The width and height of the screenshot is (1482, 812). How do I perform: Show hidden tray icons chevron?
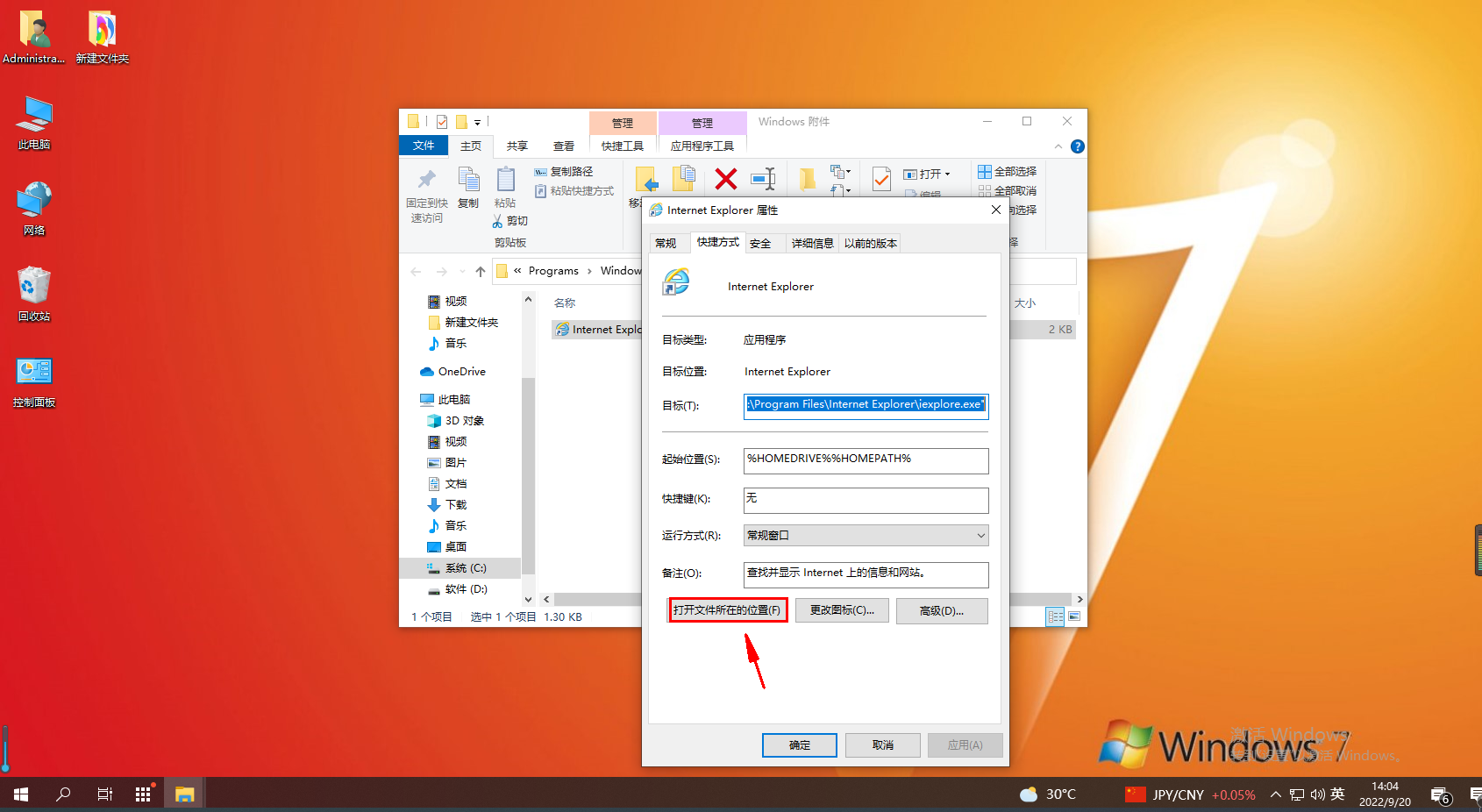(1276, 794)
